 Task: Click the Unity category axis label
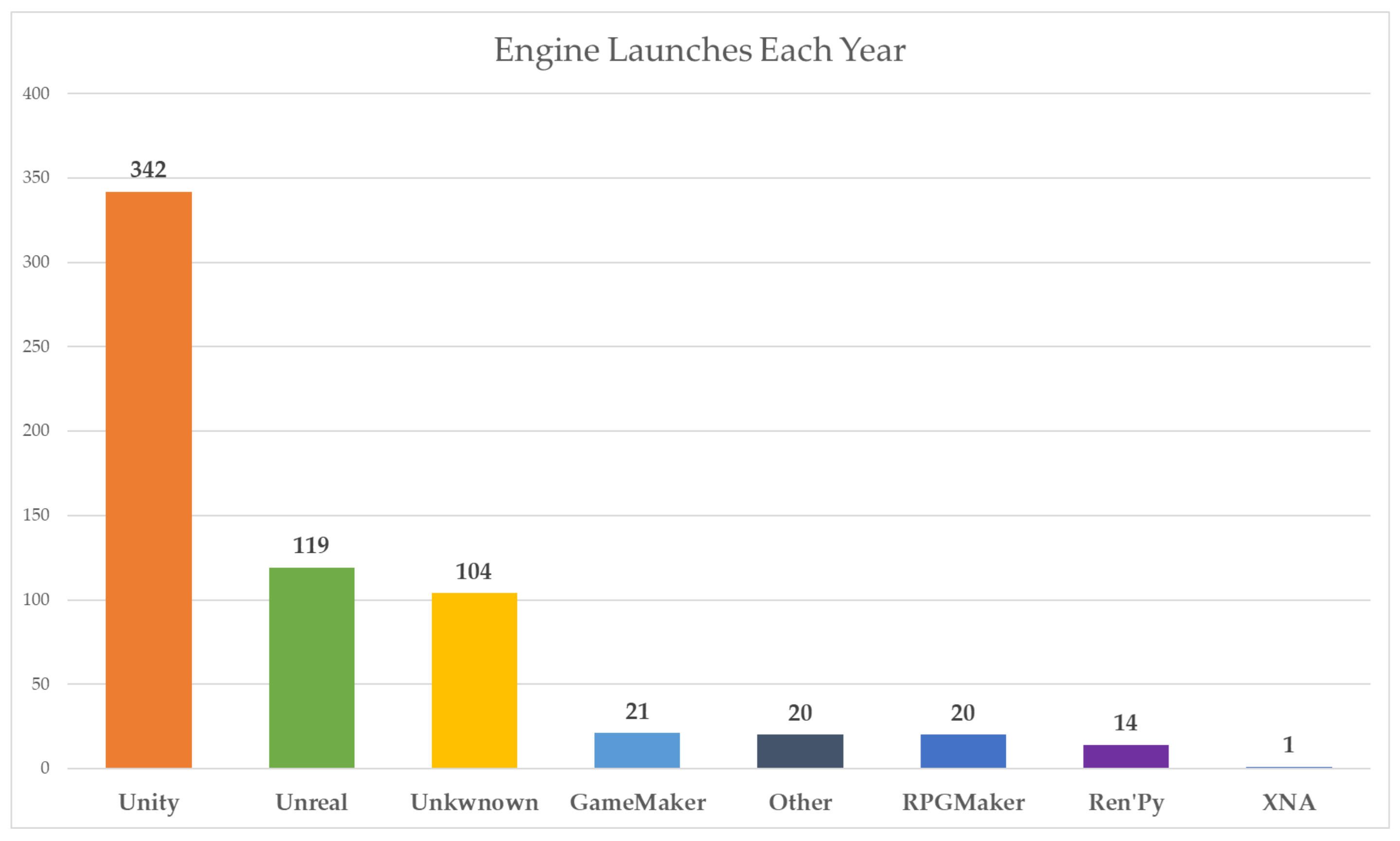148,803
